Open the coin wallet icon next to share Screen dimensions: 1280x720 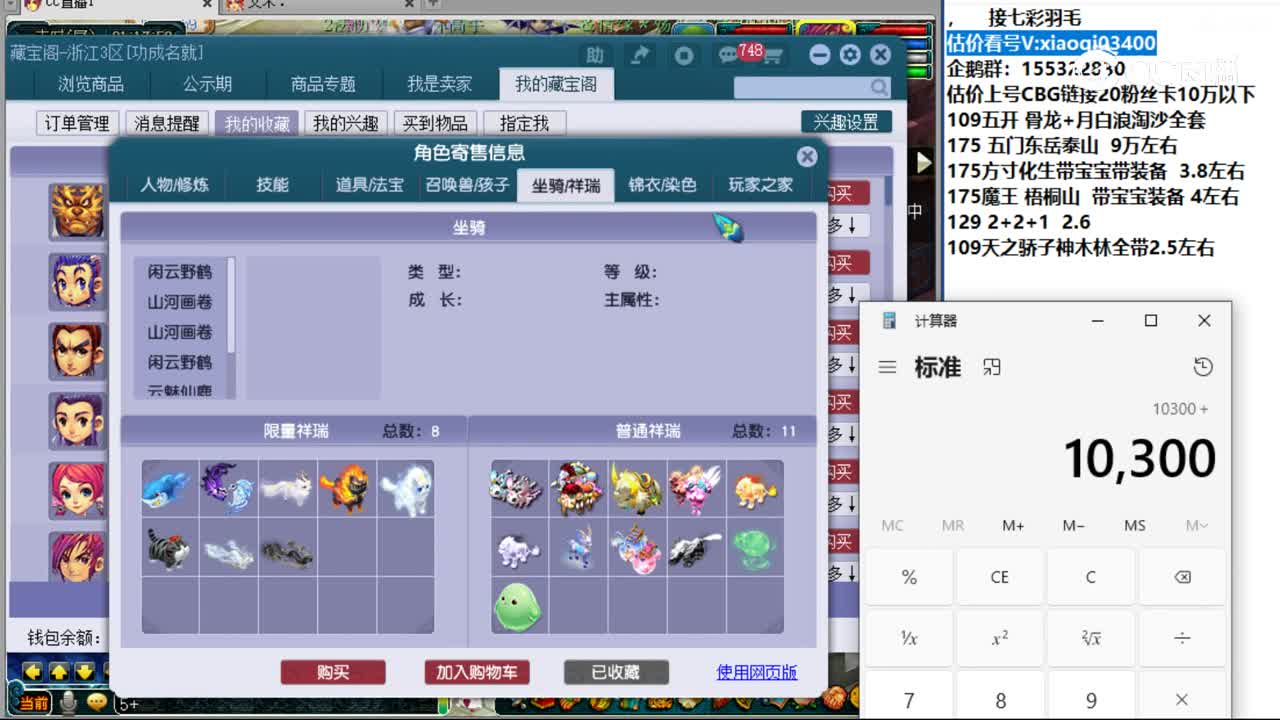[685, 57]
